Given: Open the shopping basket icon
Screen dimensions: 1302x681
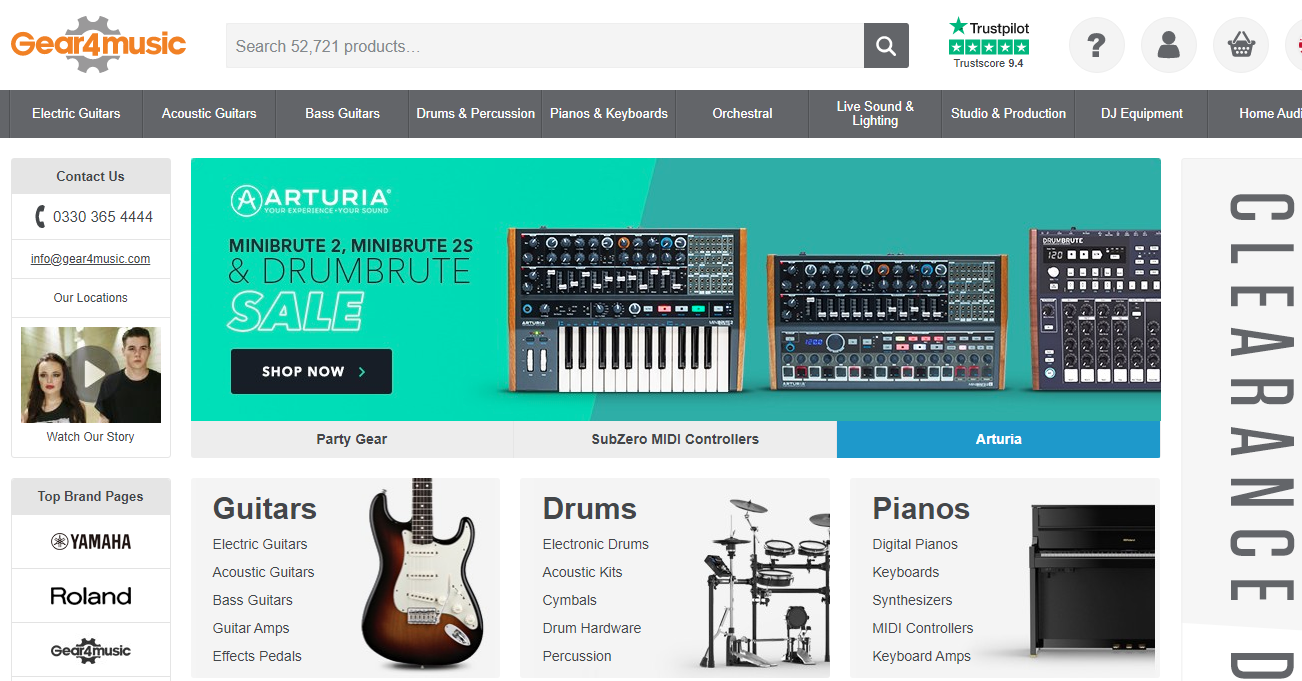Looking at the screenshot, I should [x=1241, y=45].
